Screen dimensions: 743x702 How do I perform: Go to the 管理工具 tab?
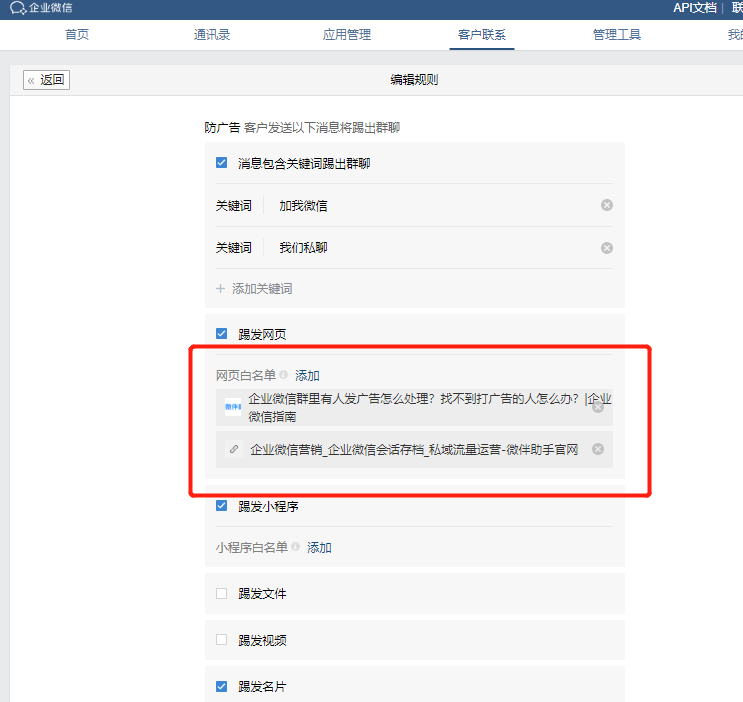(x=617, y=35)
